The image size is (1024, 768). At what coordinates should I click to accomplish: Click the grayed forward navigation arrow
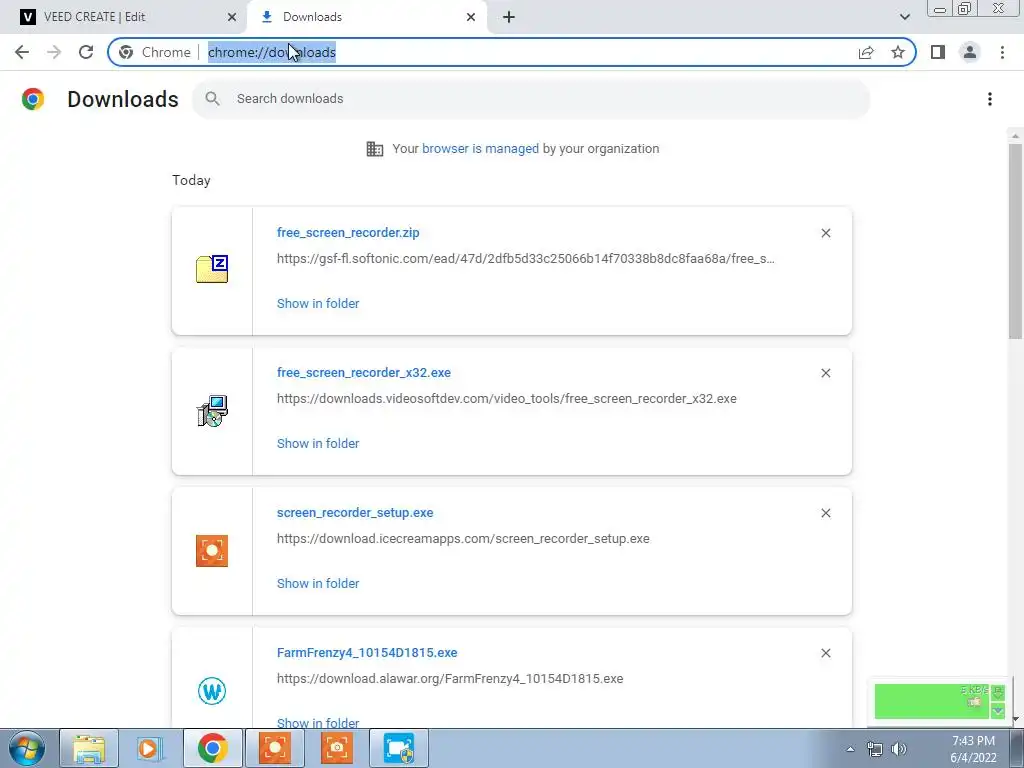click(54, 52)
